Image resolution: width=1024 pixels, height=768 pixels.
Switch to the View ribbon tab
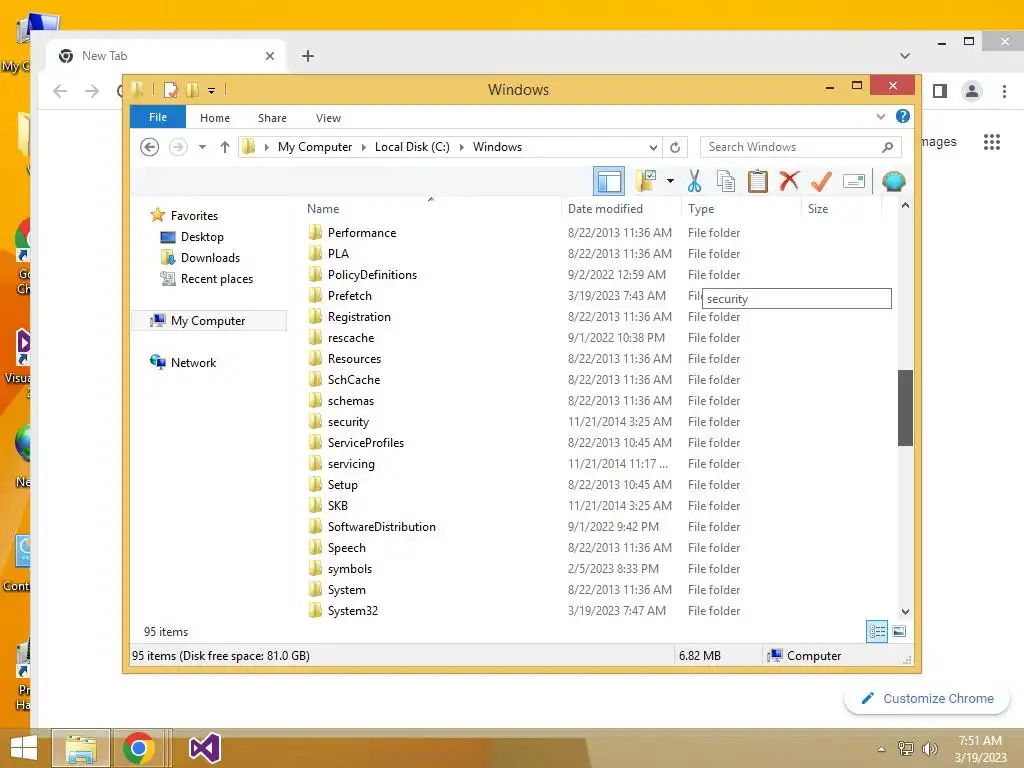pyautogui.click(x=328, y=118)
